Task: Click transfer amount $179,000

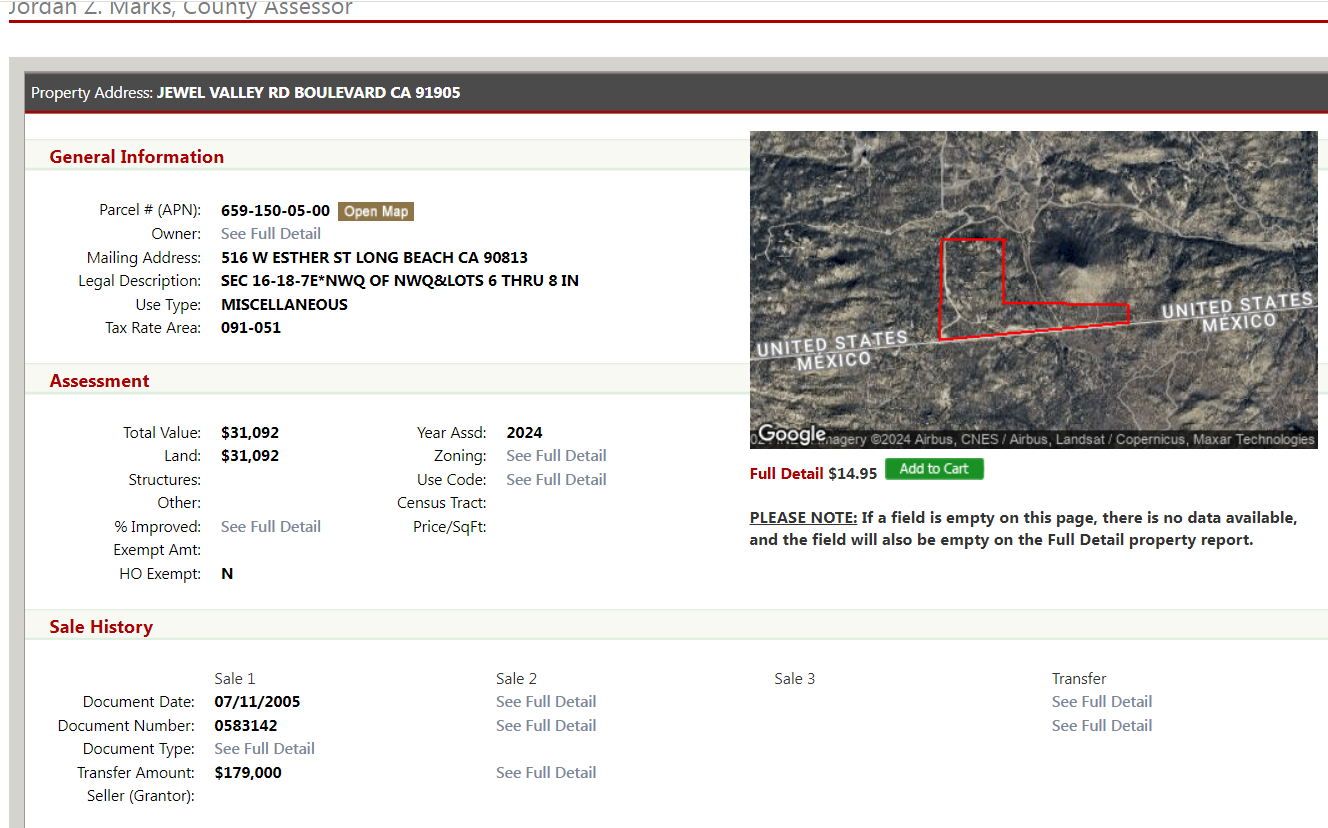Action: pos(248,773)
